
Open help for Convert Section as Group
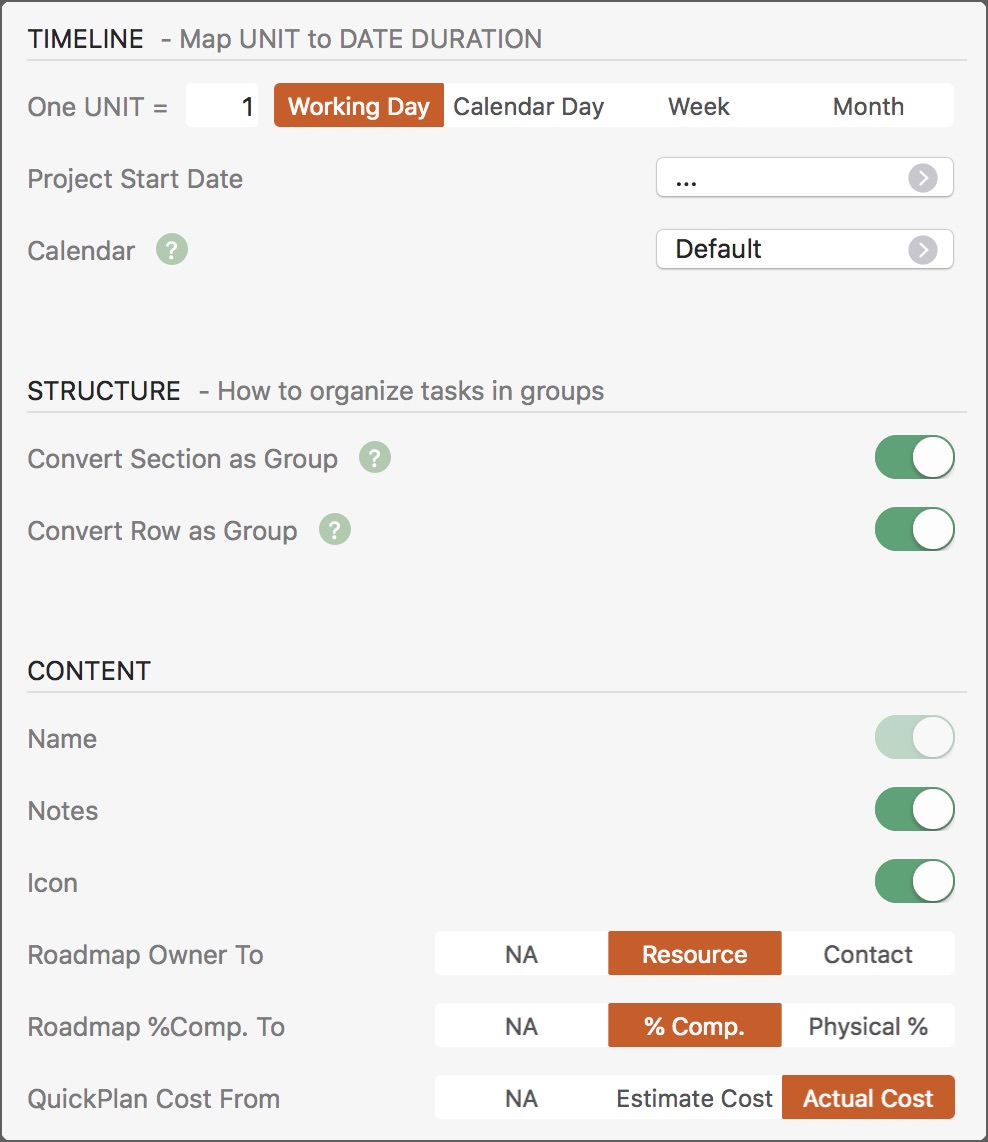pyautogui.click(x=375, y=459)
